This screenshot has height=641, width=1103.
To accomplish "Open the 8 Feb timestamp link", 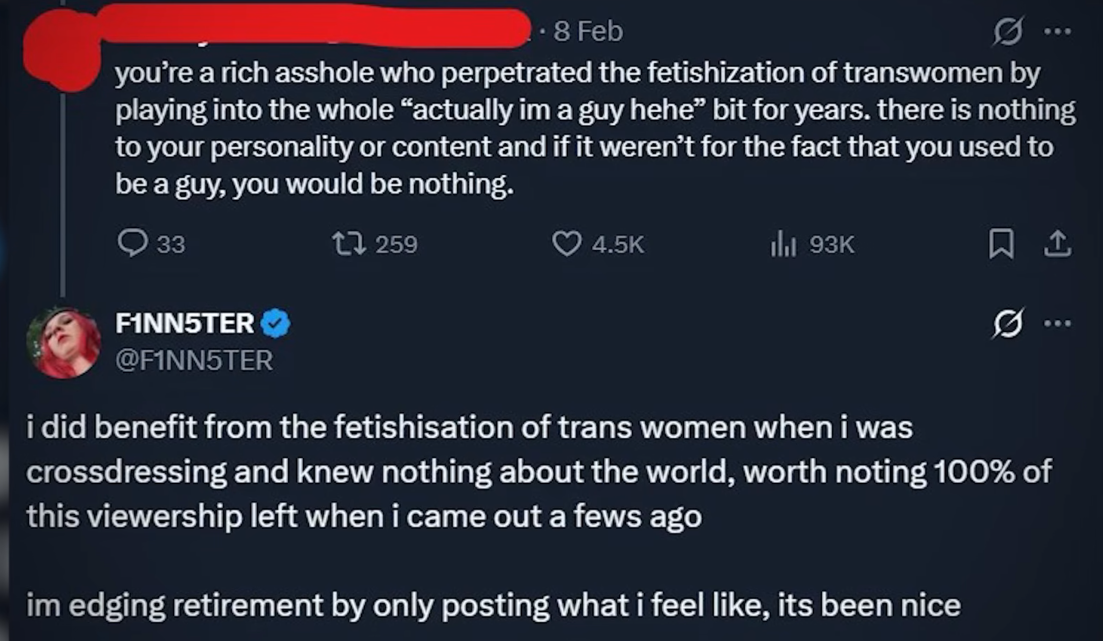I will [x=588, y=31].
